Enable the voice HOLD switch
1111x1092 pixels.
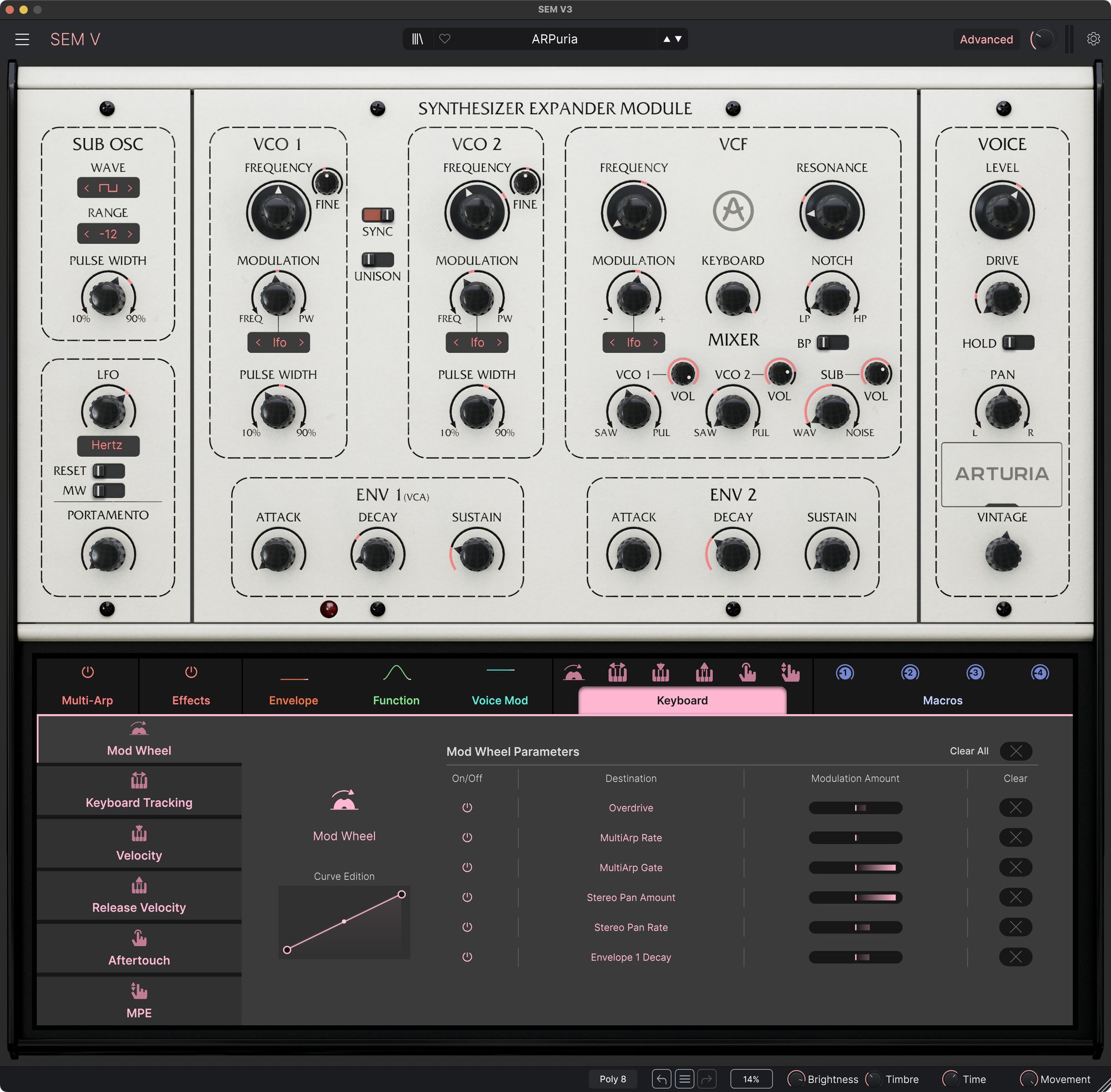1018,343
